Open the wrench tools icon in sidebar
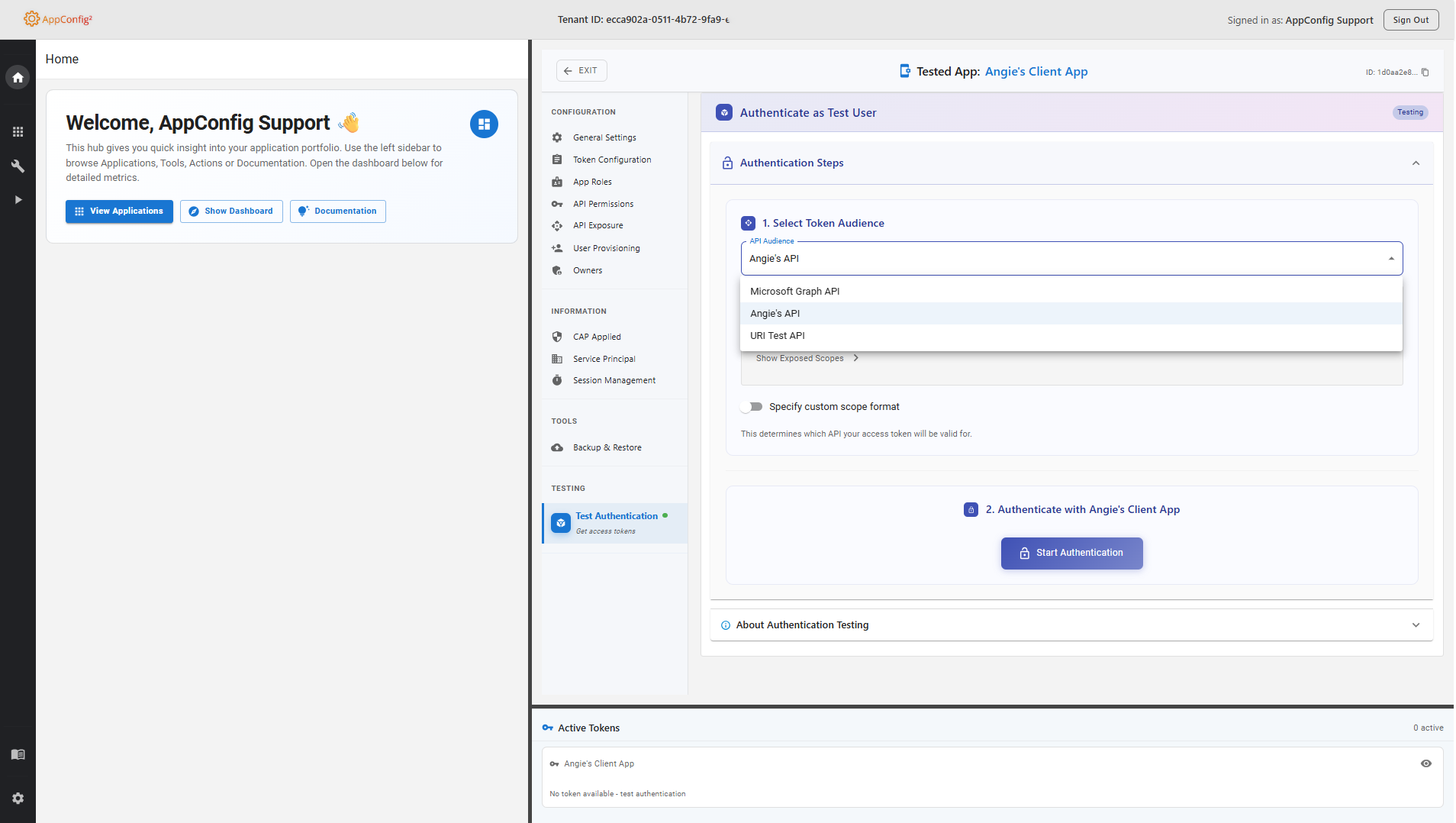The width and height of the screenshot is (1456, 823). 18,166
